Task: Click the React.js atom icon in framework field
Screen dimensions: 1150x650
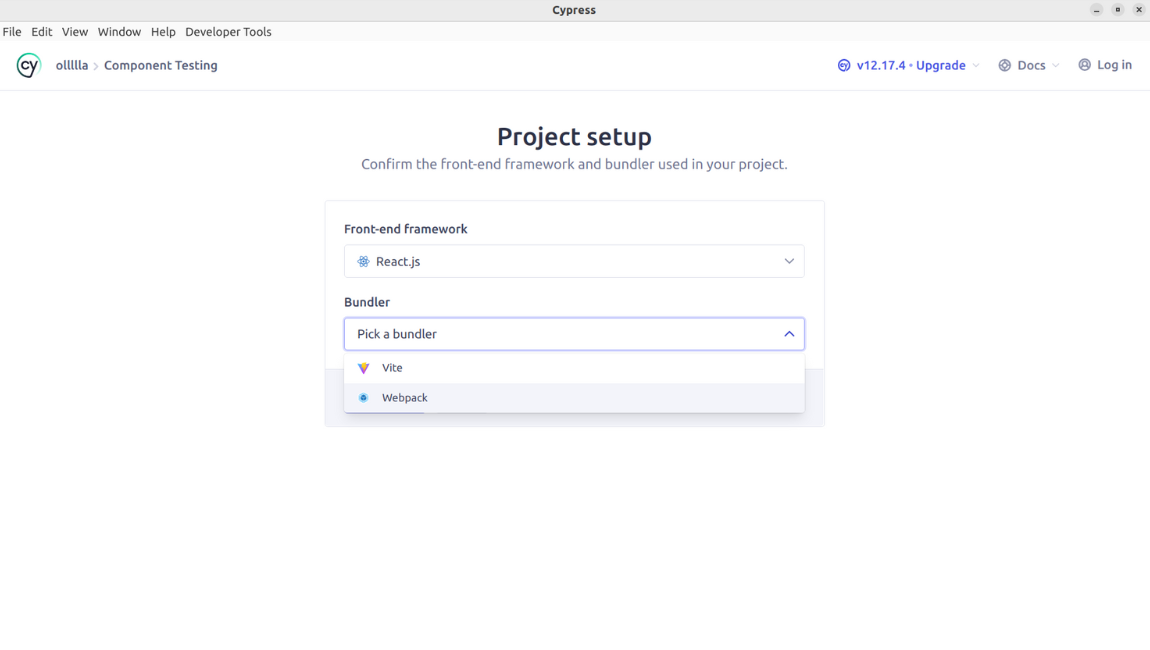Action: [x=361, y=261]
